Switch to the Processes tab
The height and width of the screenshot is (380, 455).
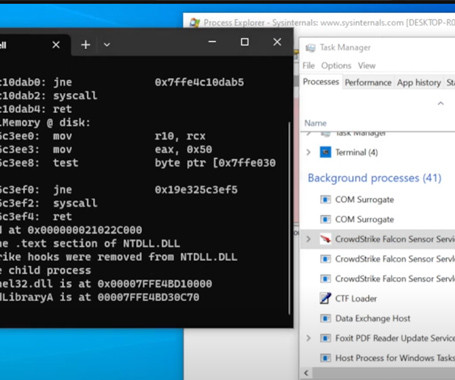321,82
